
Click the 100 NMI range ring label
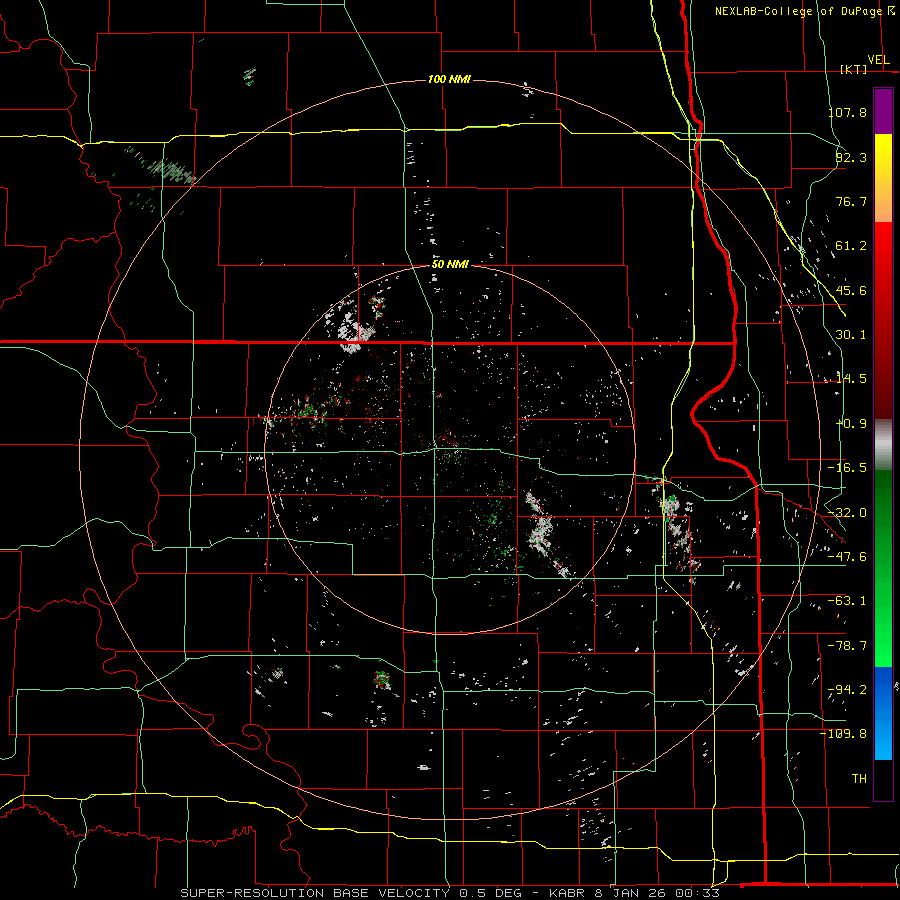tap(449, 79)
